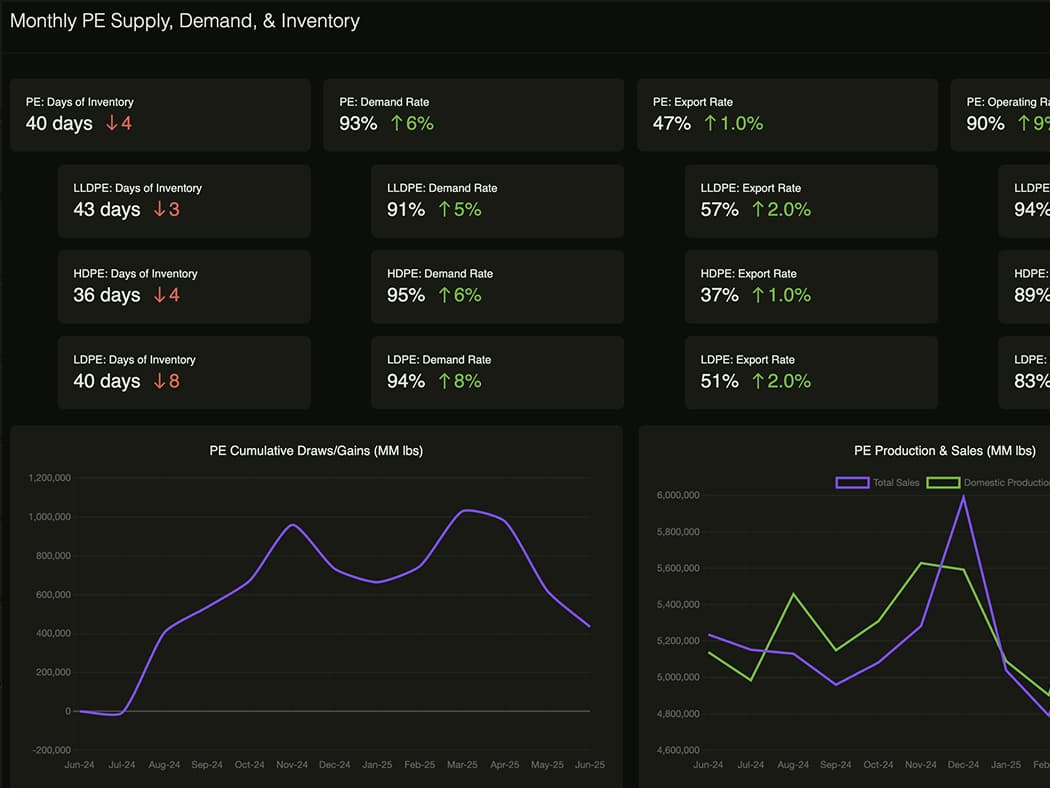
Task: Click the PE Production & Sales chart title
Action: [944, 451]
